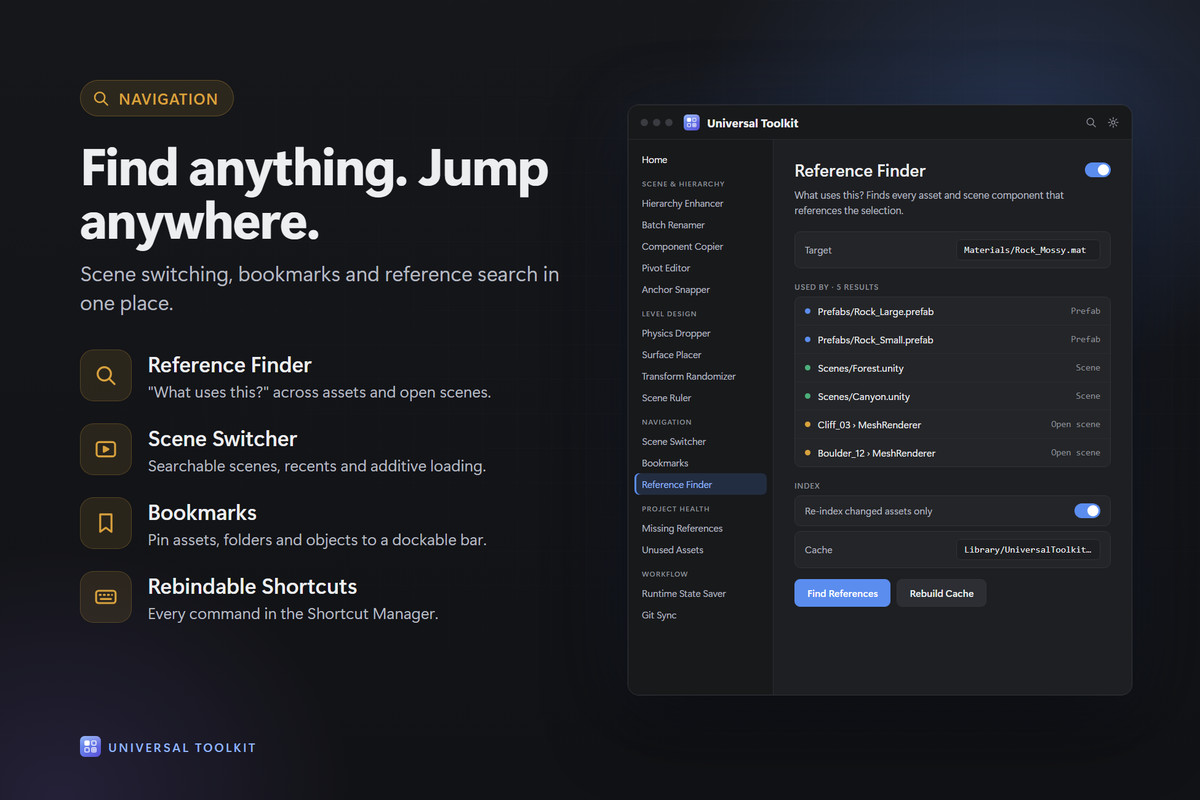1200x800 pixels.
Task: Click the Scene Switcher play feature icon
Action: click(106, 449)
